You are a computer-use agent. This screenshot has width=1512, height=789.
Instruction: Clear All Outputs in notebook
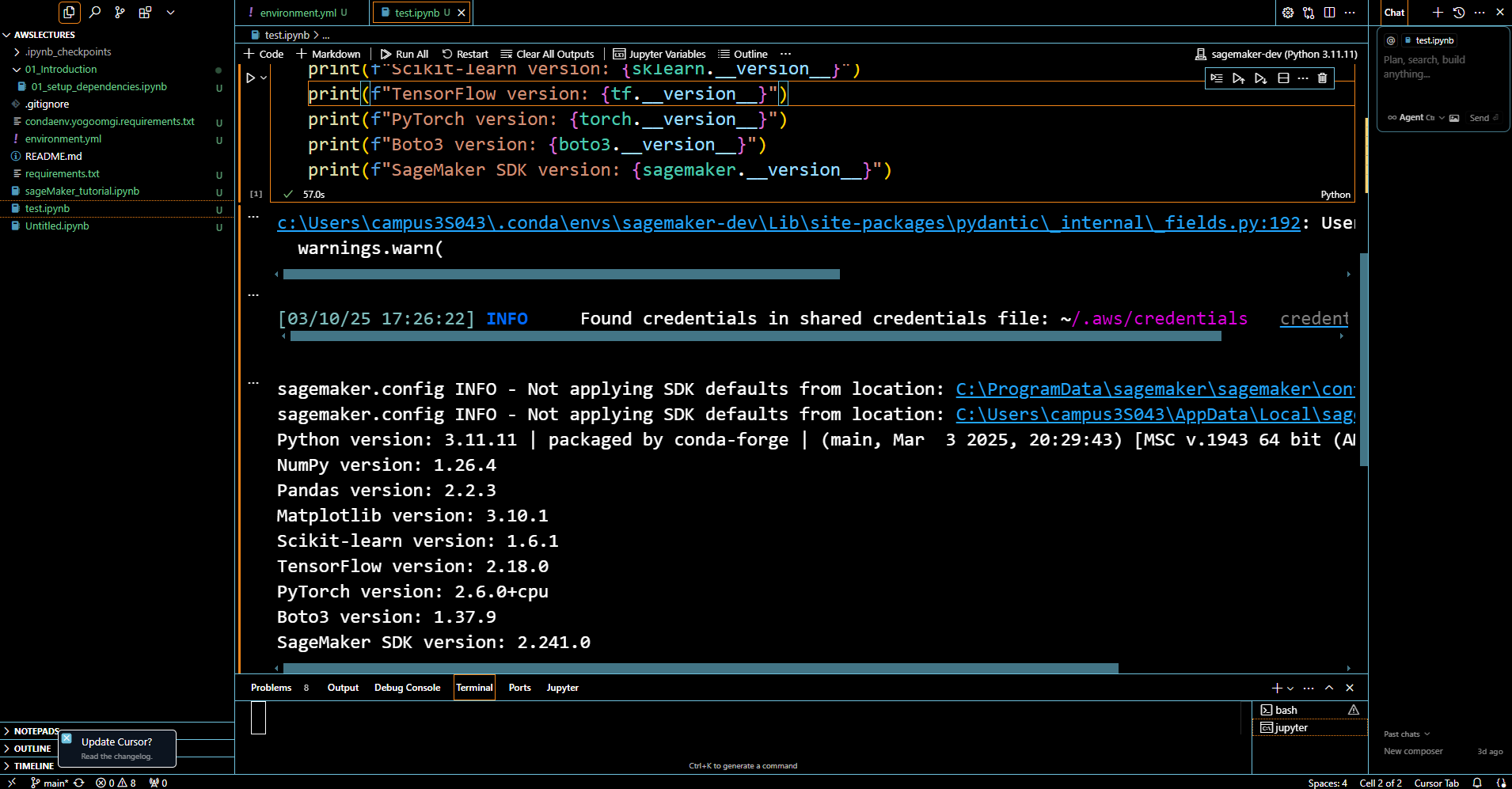point(547,54)
